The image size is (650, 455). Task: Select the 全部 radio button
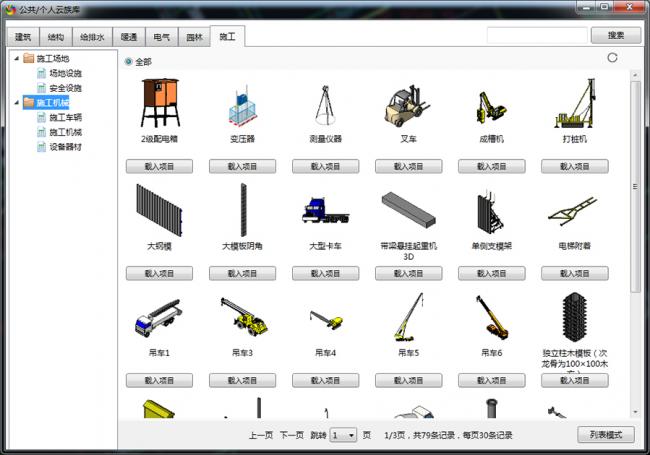[129, 62]
